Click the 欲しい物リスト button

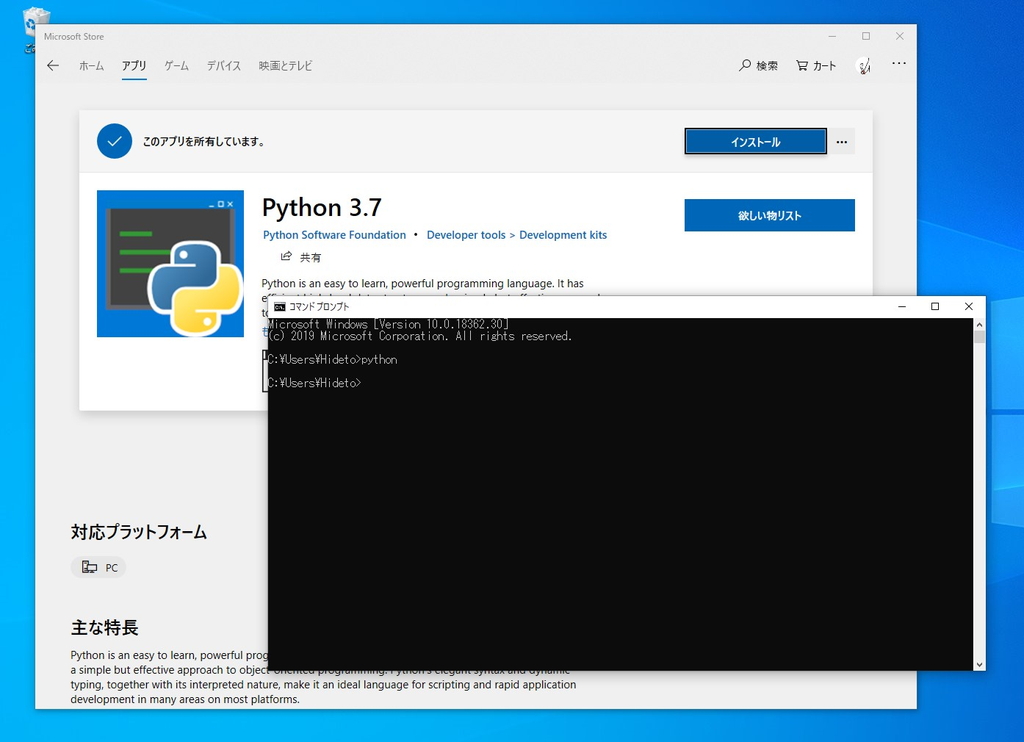(769, 215)
